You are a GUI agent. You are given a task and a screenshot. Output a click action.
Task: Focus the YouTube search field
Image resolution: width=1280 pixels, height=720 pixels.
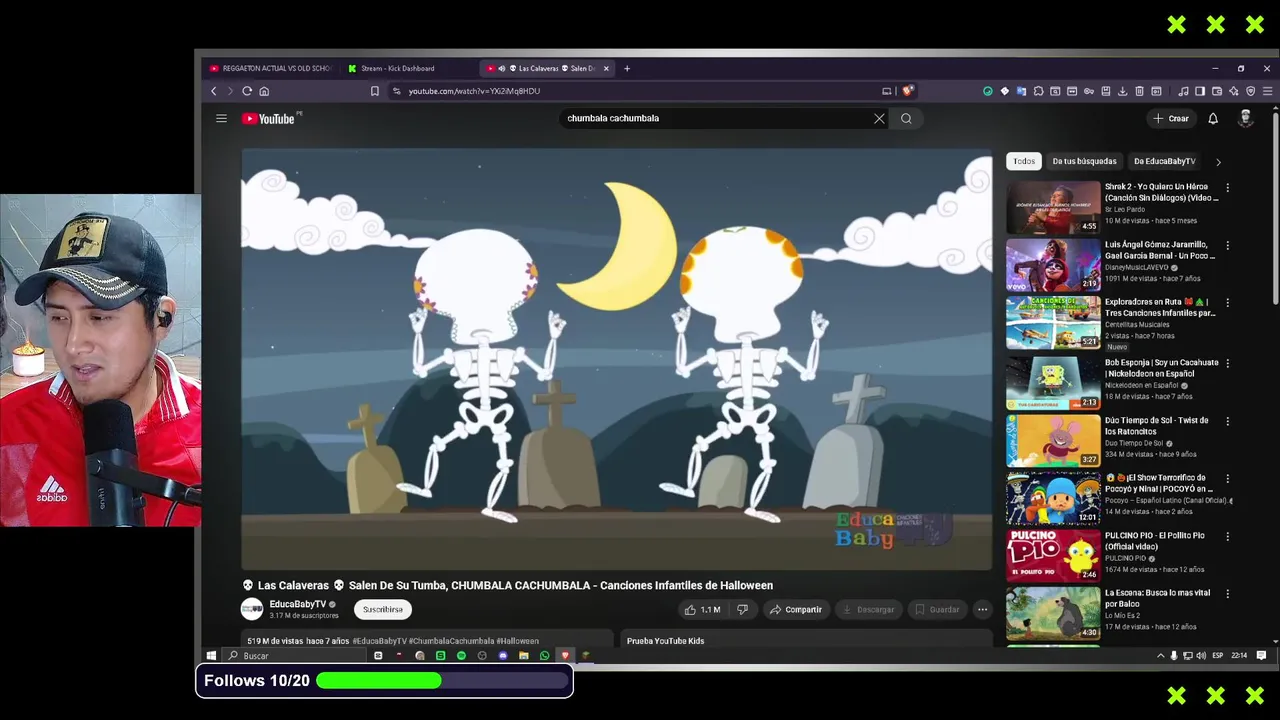pos(715,118)
